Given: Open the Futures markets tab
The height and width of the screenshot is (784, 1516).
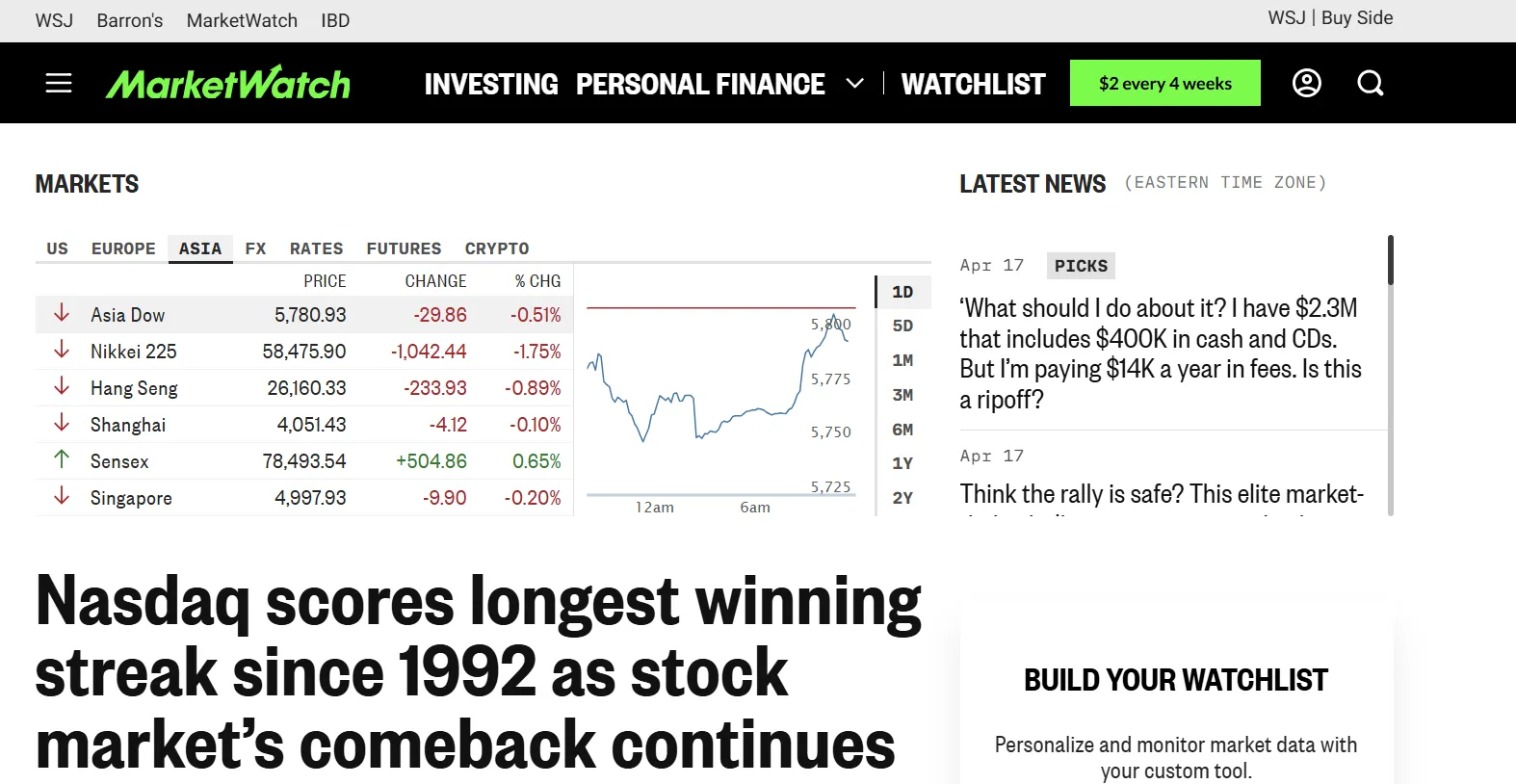Looking at the screenshot, I should pyautogui.click(x=404, y=248).
